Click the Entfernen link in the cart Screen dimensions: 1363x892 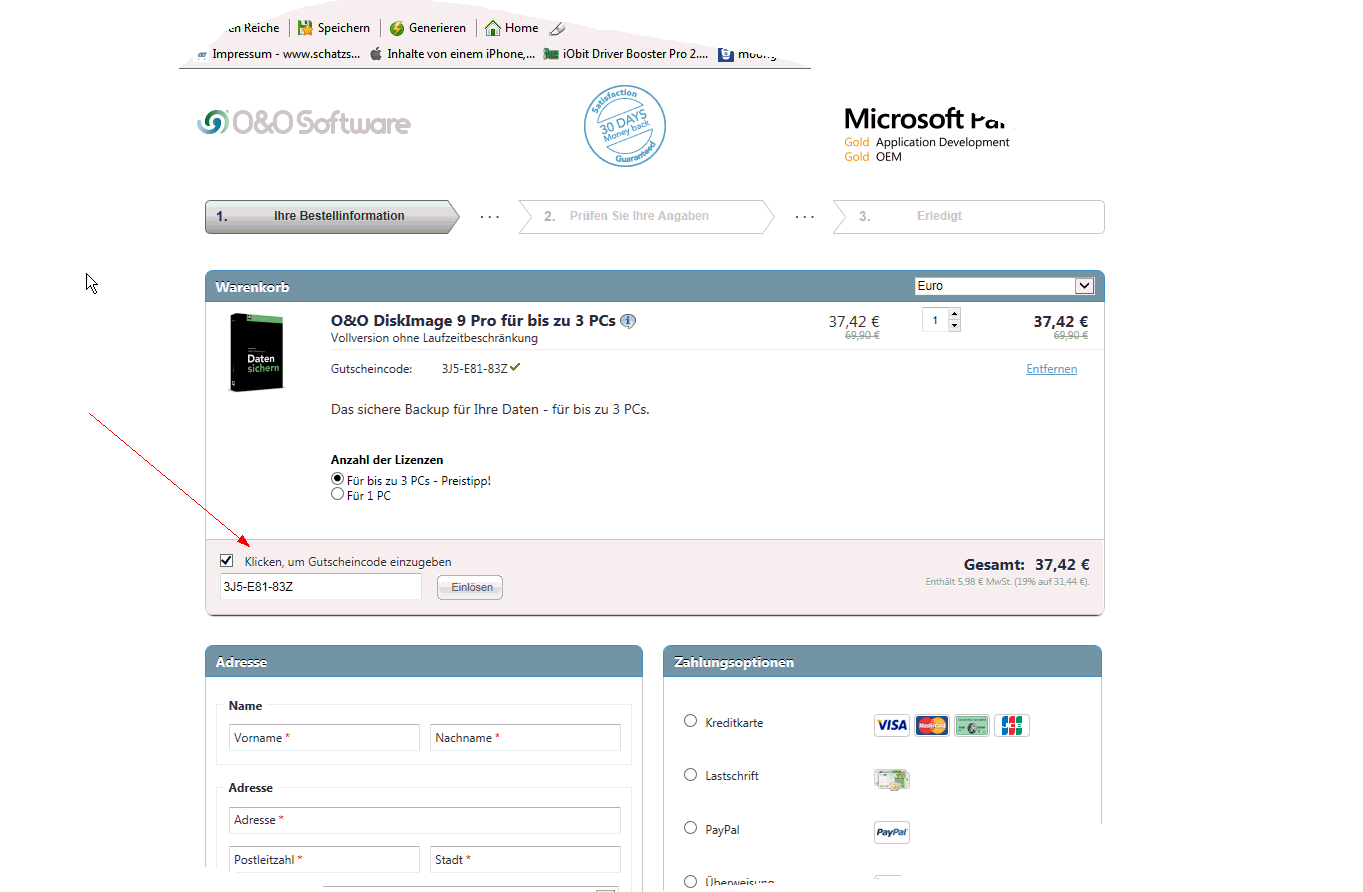(1051, 369)
